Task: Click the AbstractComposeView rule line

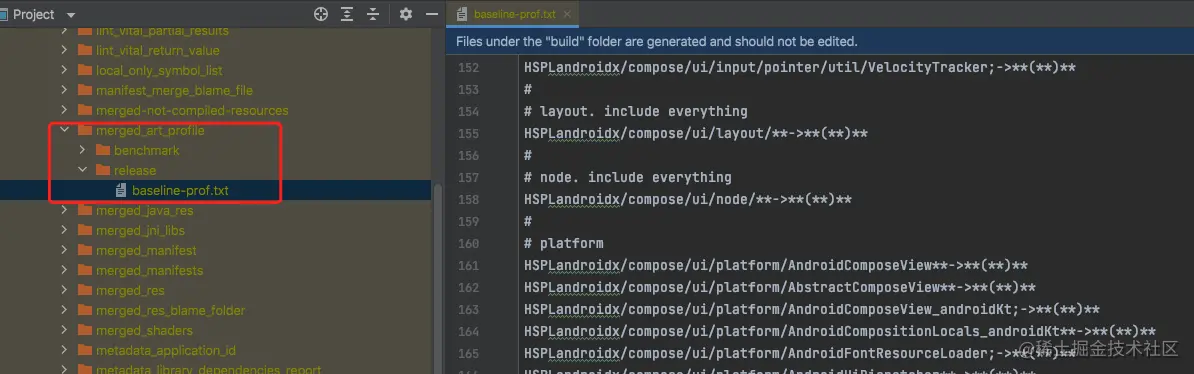Action: 780,288
